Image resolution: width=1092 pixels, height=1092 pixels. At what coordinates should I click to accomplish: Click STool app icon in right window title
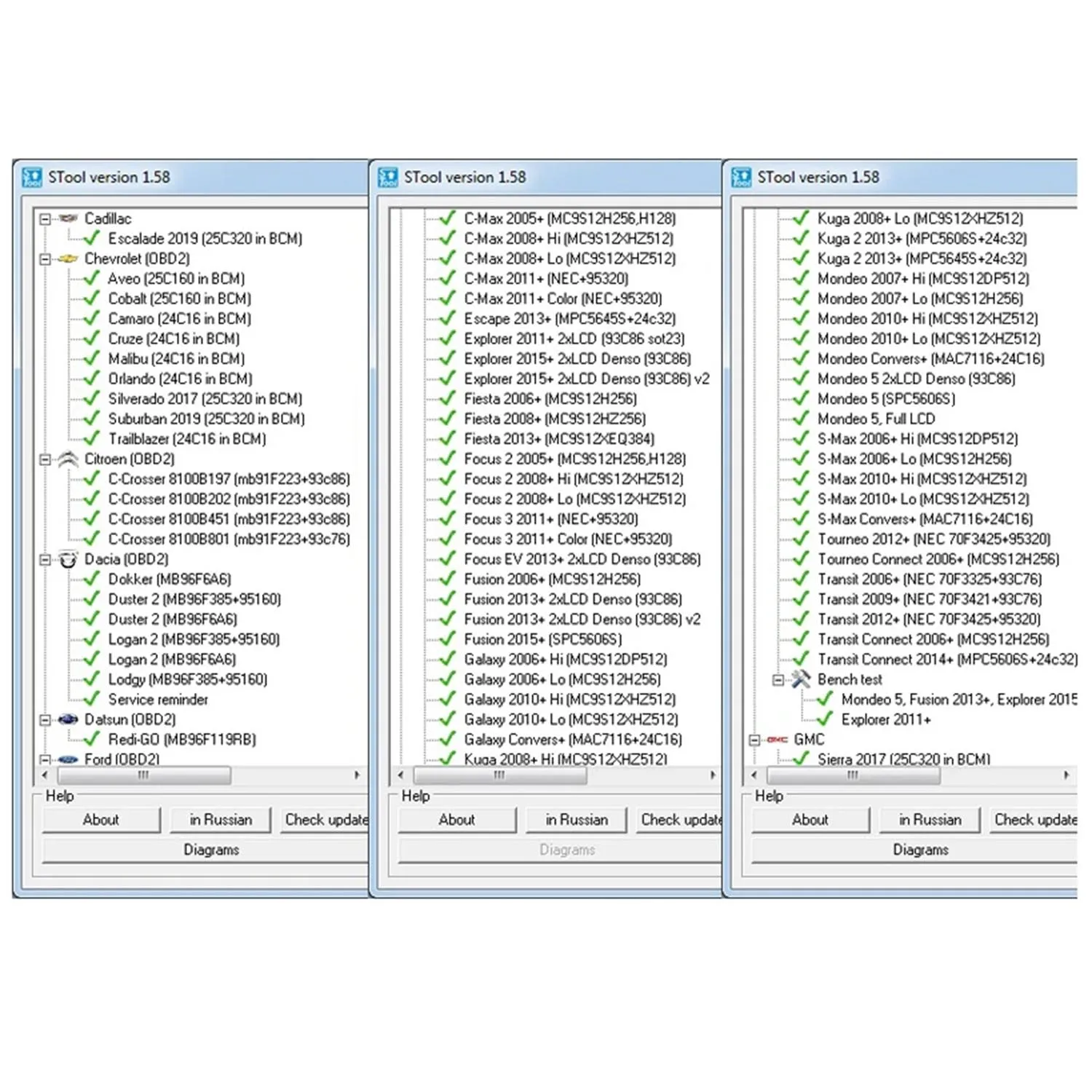[x=741, y=178]
